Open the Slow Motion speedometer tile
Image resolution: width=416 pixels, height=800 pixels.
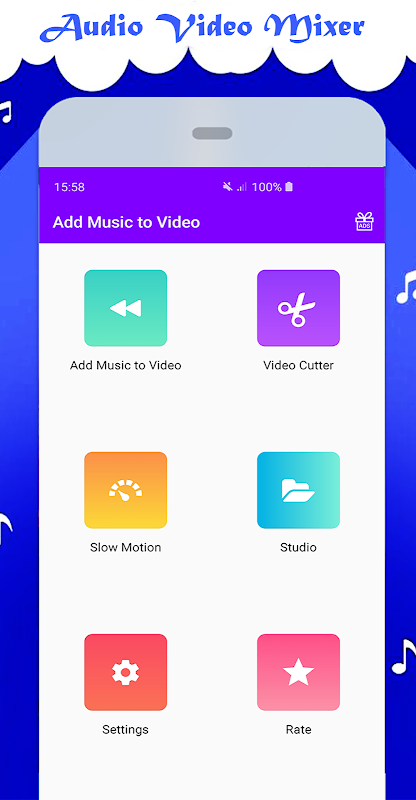[126, 490]
